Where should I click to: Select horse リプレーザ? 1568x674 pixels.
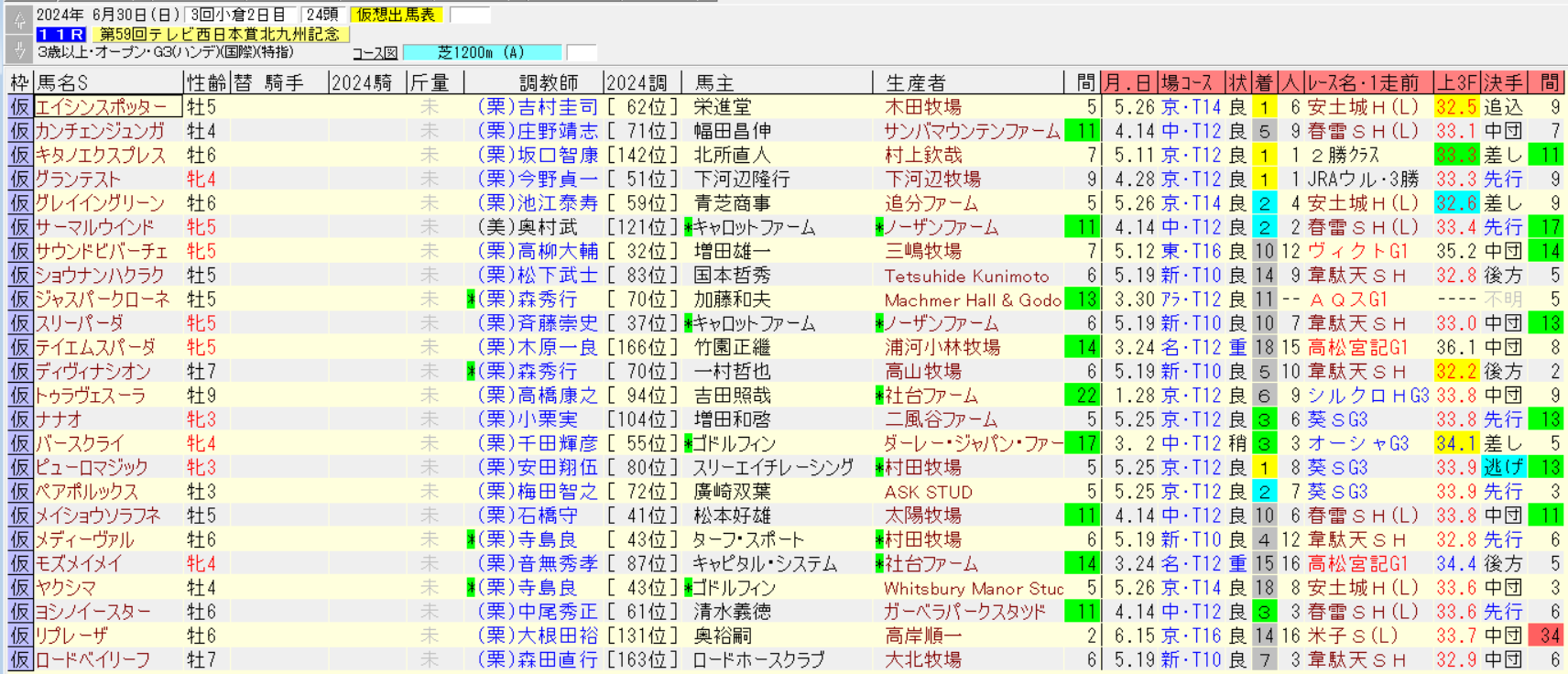[71, 636]
